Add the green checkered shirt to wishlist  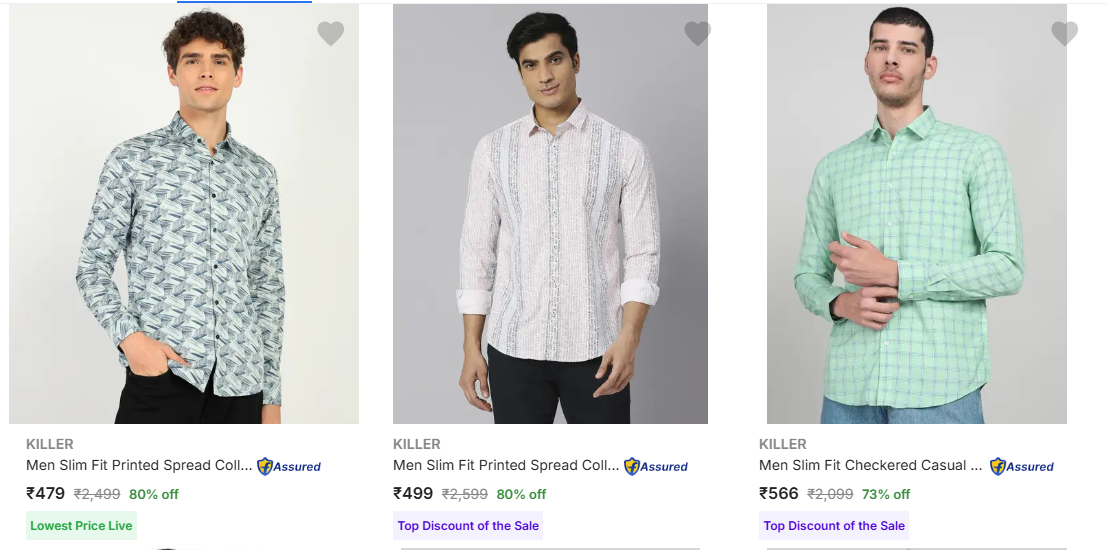pos(1064,34)
